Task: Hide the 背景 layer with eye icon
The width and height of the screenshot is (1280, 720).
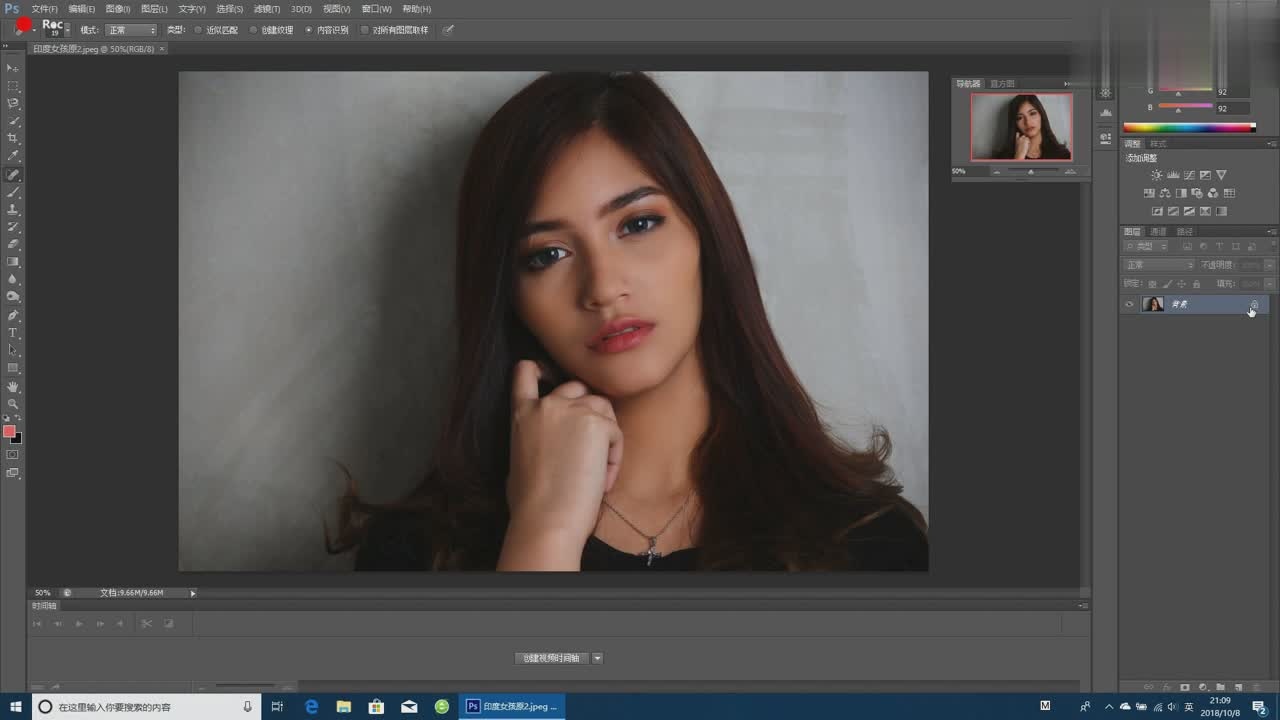Action: point(1130,304)
